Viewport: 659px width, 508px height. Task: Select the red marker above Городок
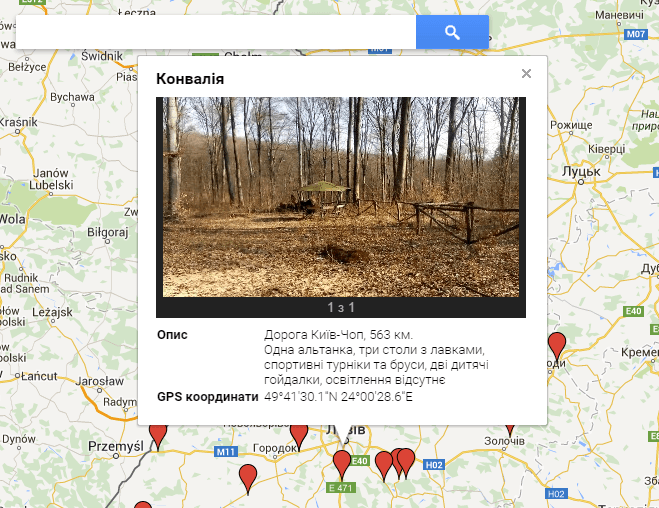299,437
